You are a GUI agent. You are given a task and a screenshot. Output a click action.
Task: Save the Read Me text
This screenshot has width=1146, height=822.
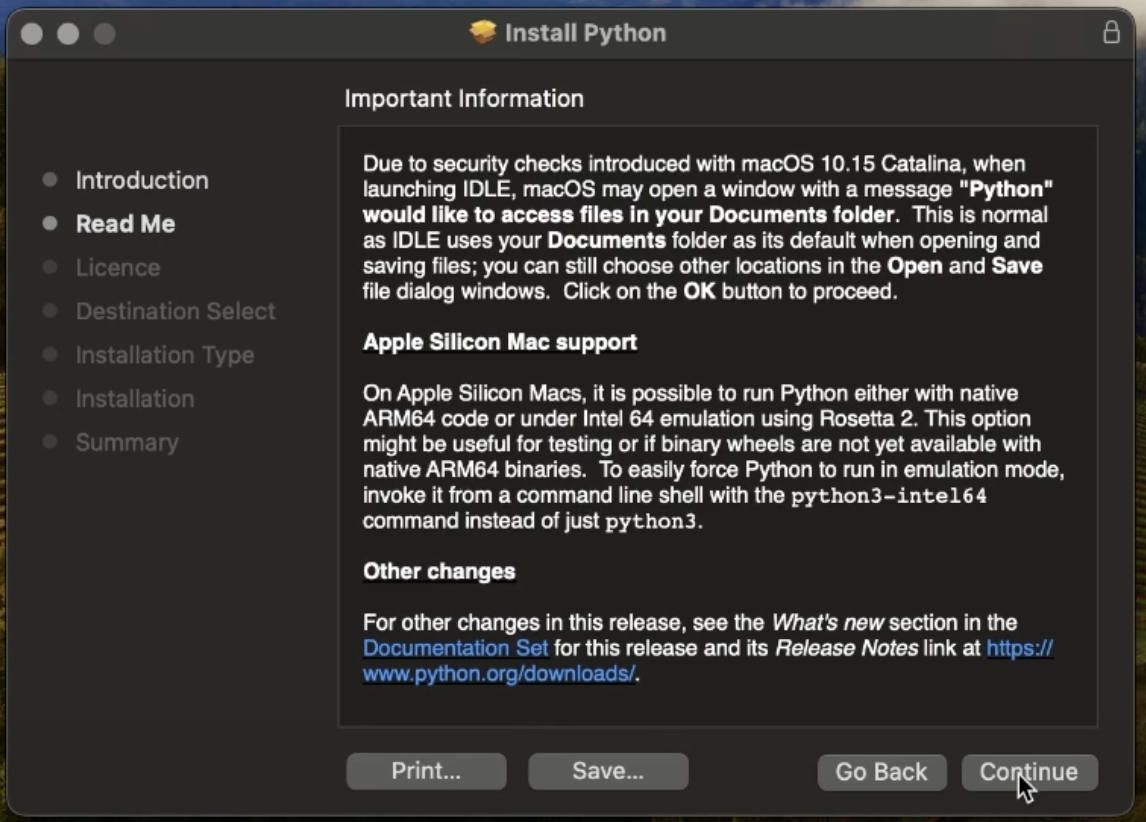point(608,772)
